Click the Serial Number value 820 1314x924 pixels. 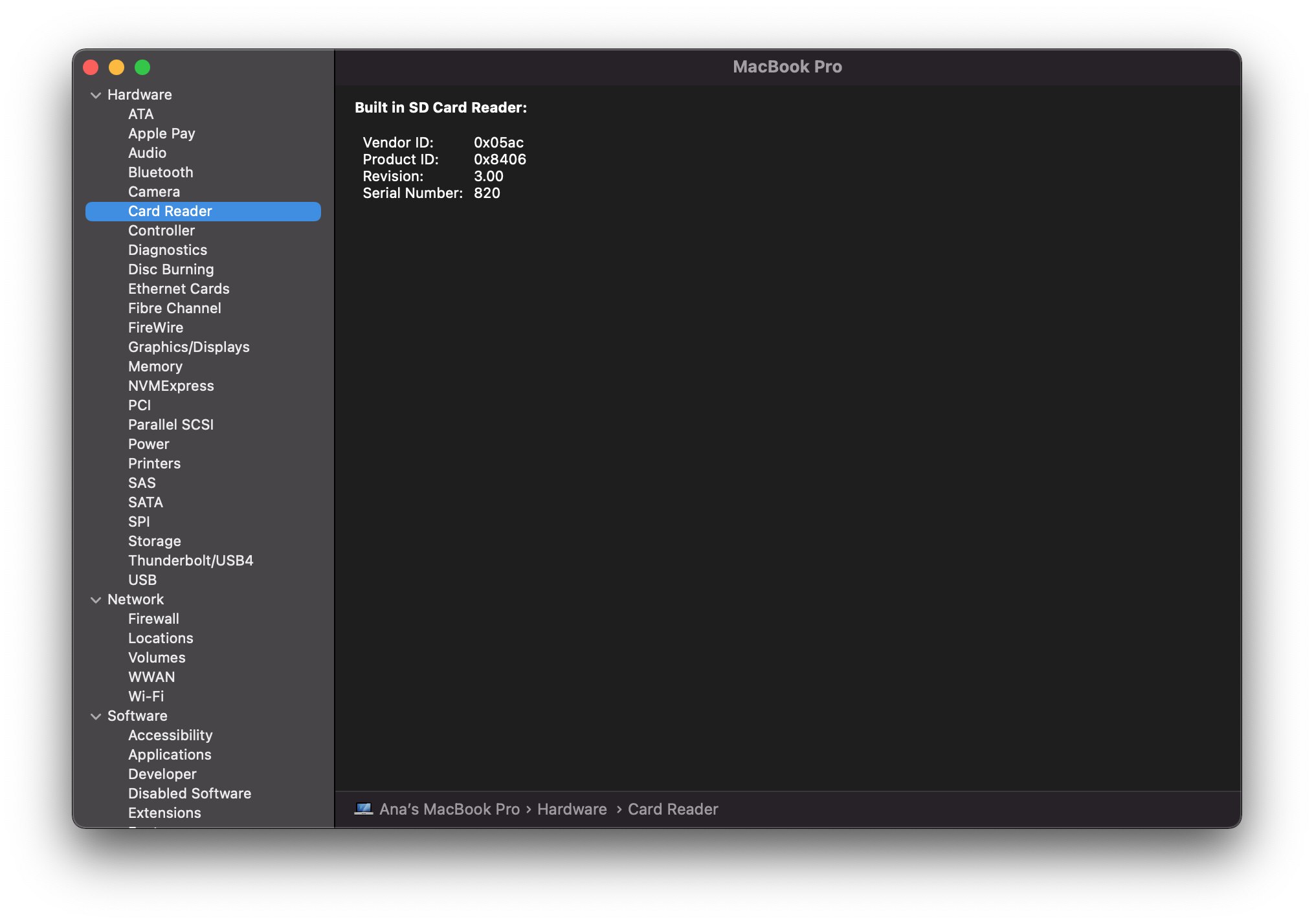487,193
